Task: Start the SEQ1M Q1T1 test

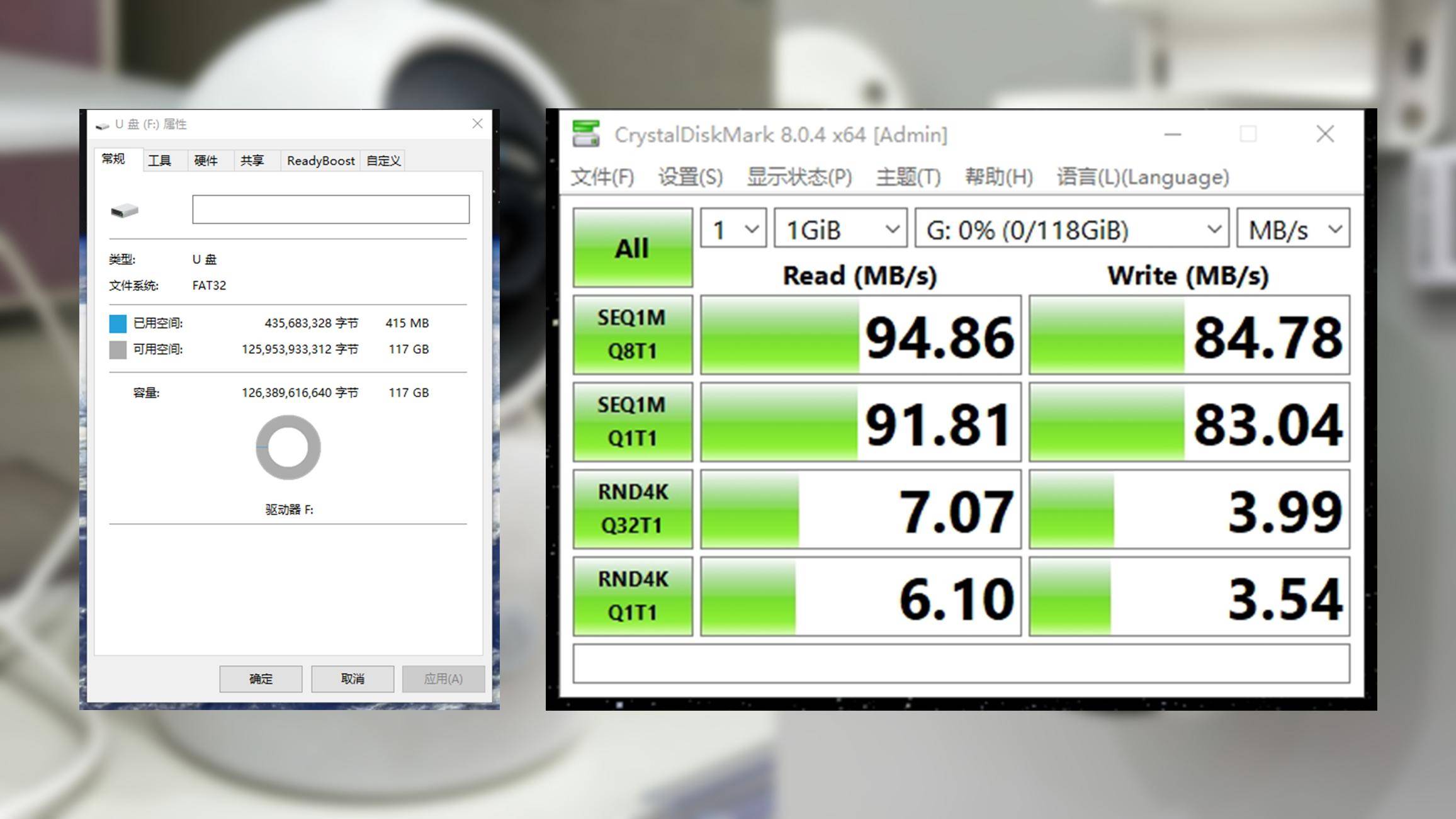Action: click(633, 421)
